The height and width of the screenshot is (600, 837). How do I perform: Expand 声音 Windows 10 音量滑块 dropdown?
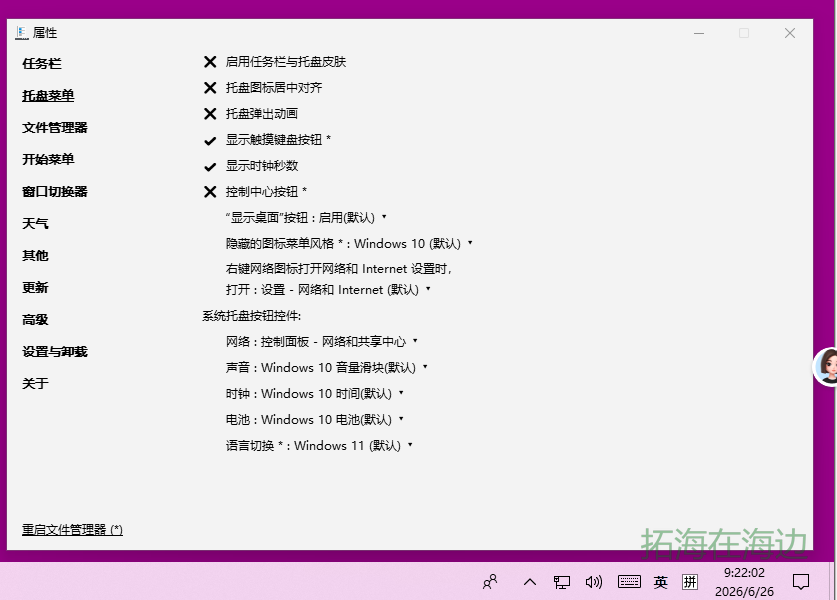point(327,368)
